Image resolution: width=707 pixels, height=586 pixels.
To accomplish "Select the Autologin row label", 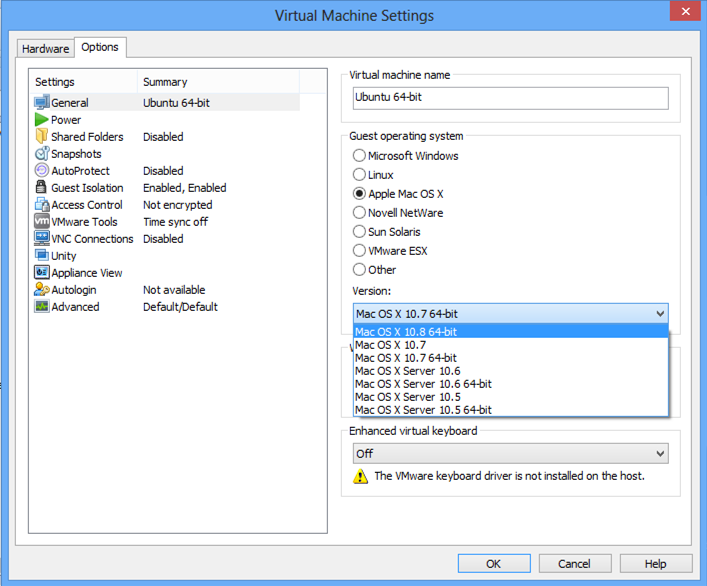I will [x=74, y=290].
